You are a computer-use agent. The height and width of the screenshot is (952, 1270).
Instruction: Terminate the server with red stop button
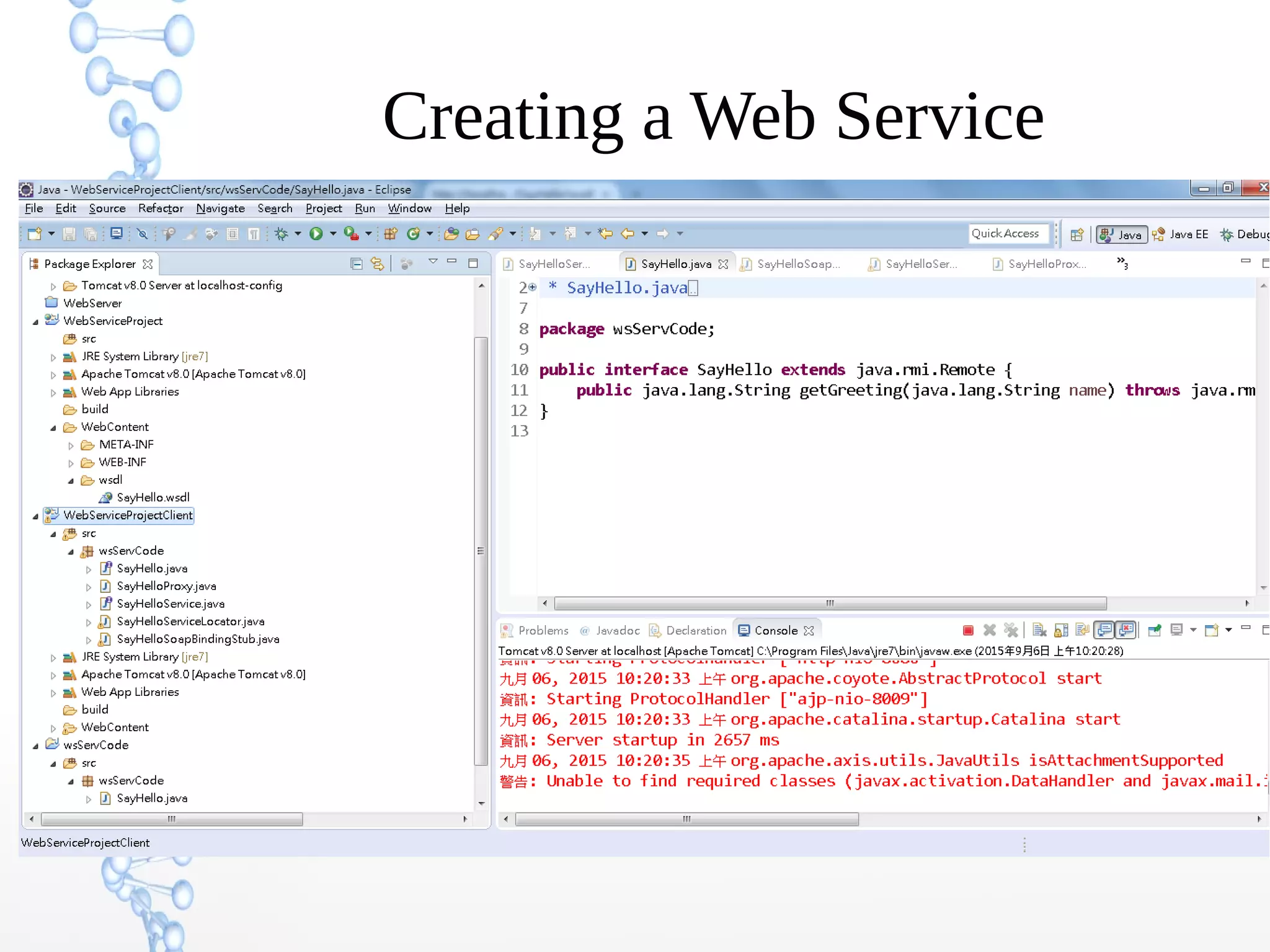click(967, 631)
